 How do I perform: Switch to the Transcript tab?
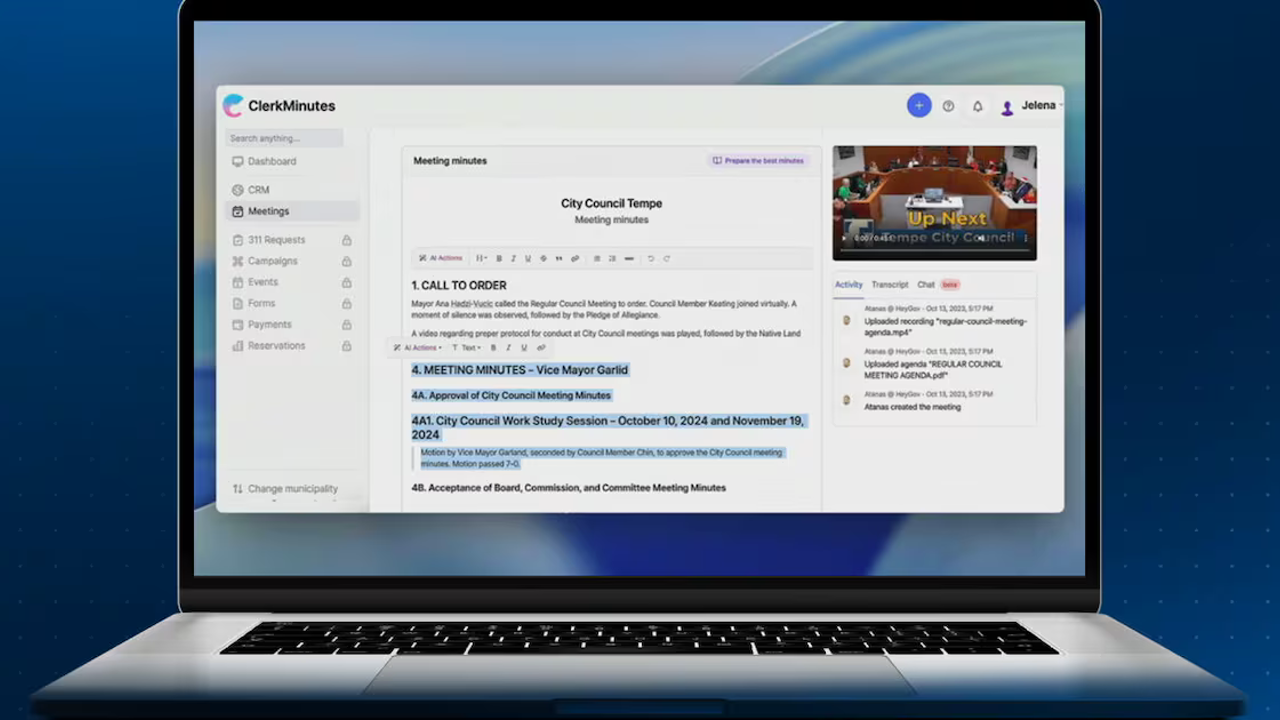[x=889, y=285]
